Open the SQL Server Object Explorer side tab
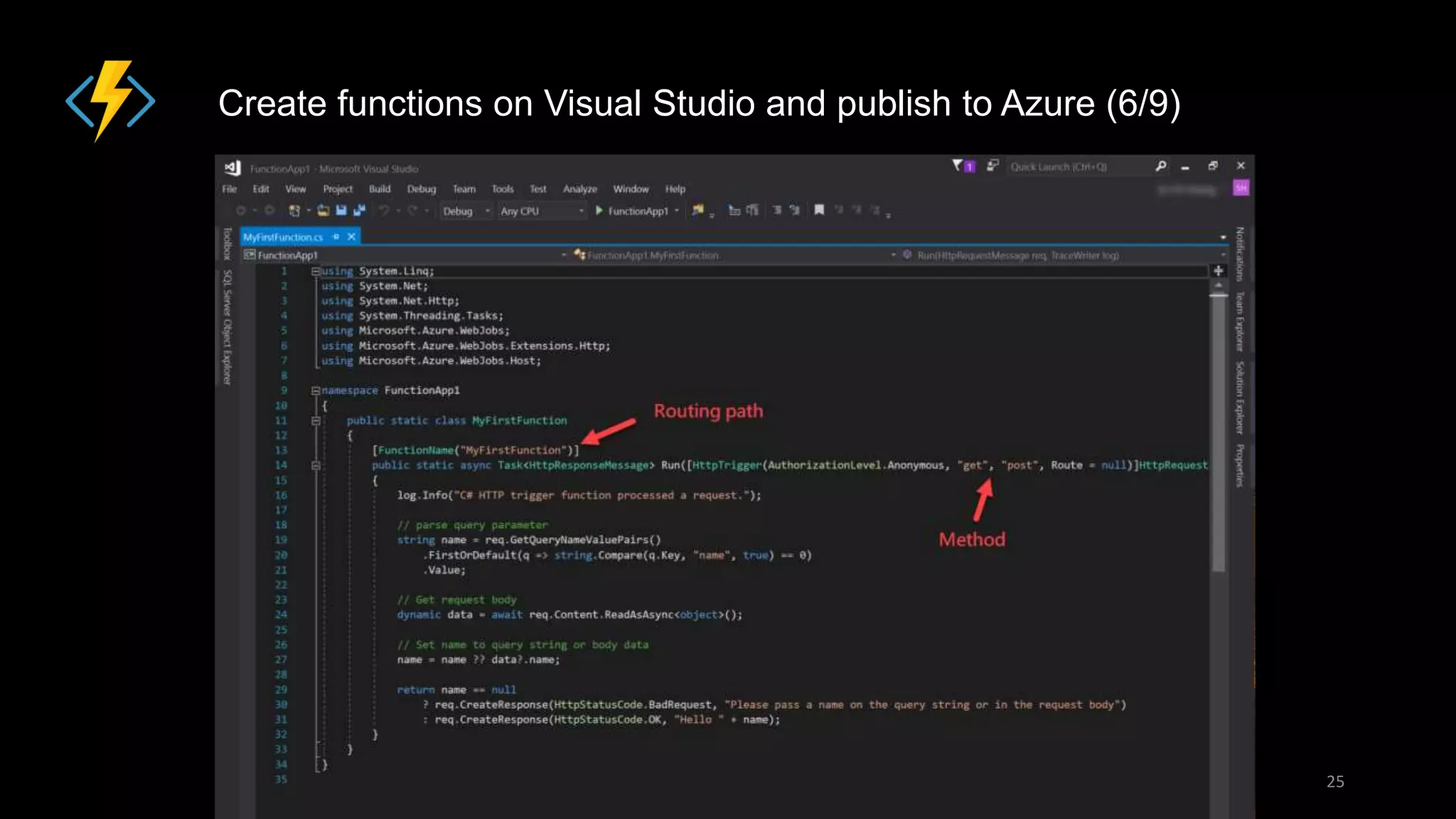The image size is (1456, 819). (227, 327)
